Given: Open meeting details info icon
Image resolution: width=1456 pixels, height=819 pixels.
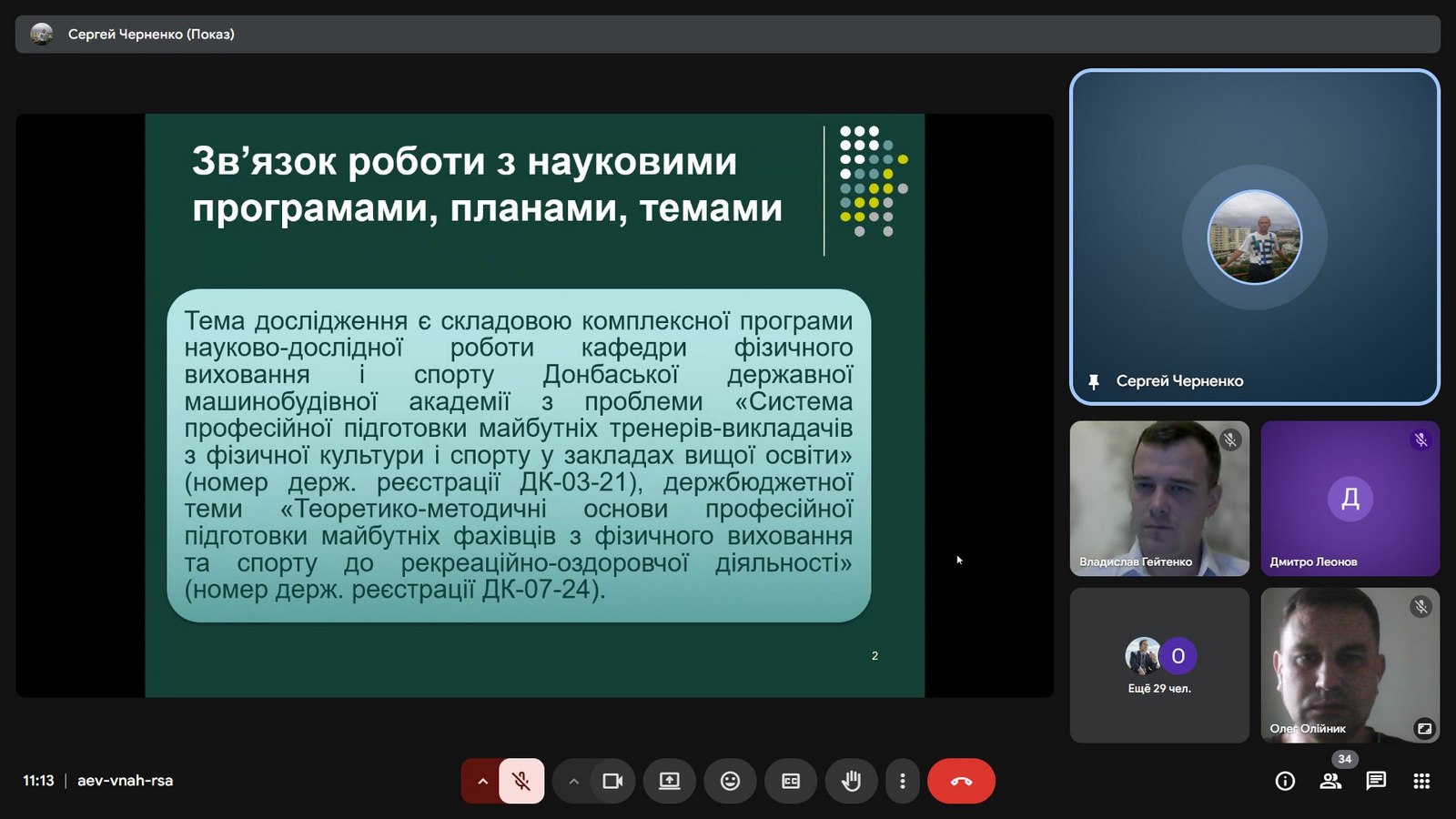Looking at the screenshot, I should point(1285,781).
